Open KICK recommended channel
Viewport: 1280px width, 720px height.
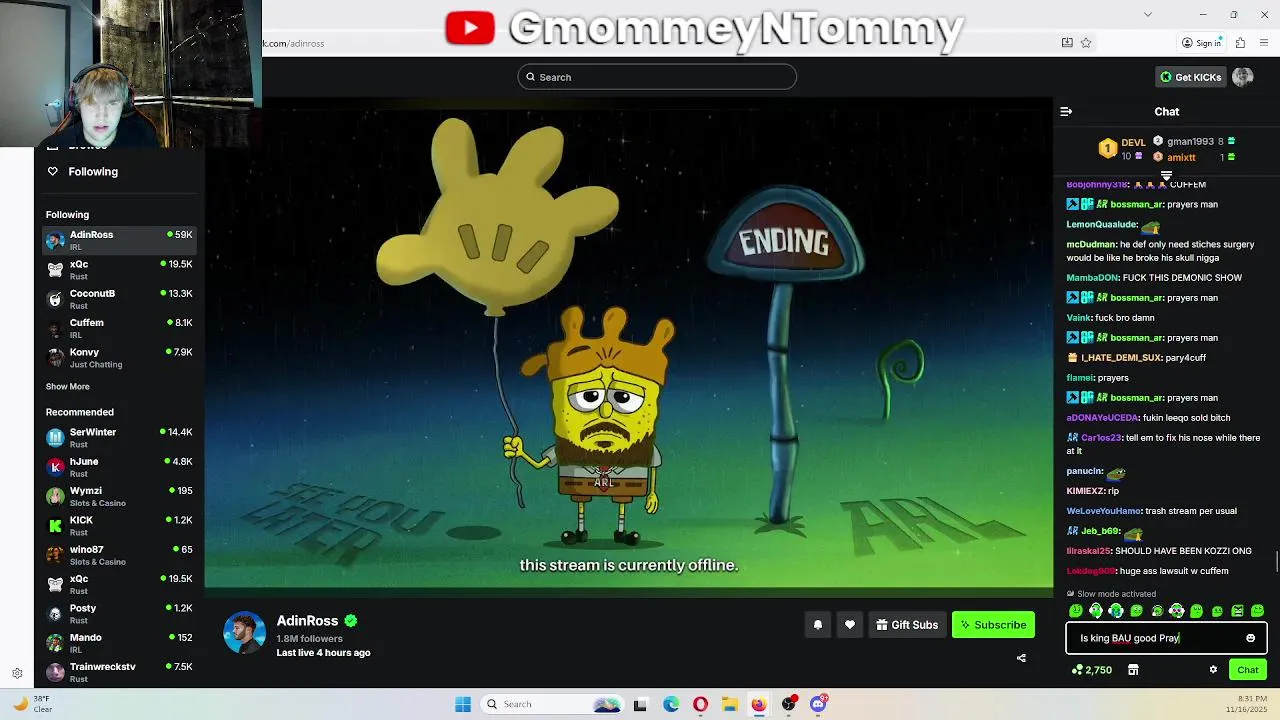click(x=119, y=525)
